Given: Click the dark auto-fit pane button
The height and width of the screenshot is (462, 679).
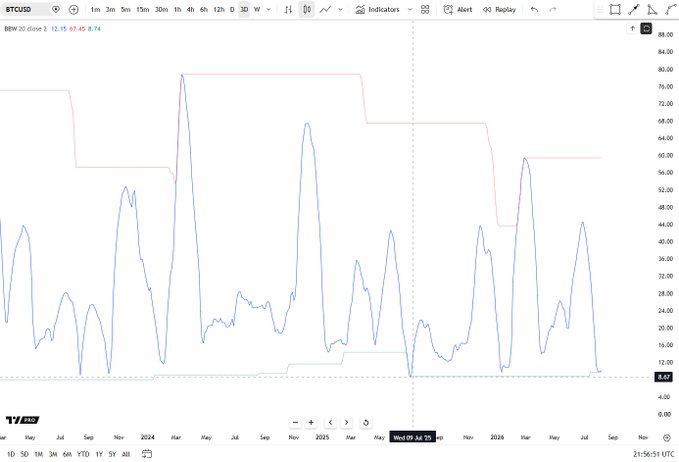Looking at the screenshot, I should [646, 29].
